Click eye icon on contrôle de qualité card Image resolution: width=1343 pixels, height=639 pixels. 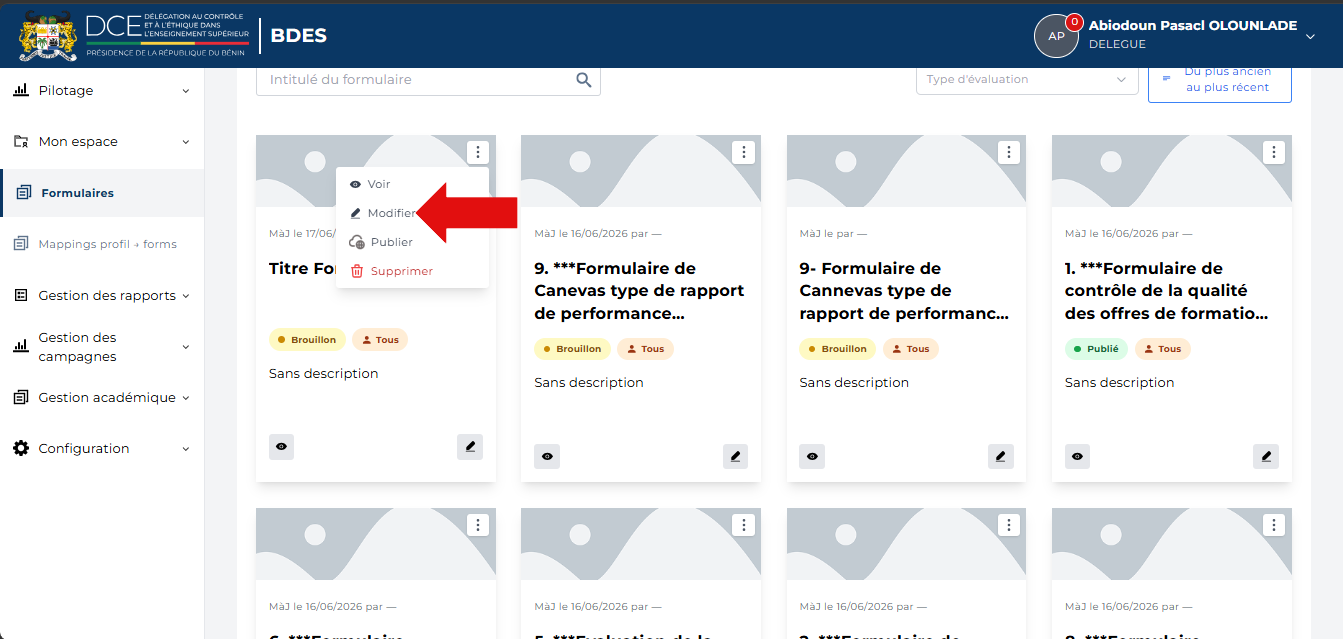[x=1078, y=456]
